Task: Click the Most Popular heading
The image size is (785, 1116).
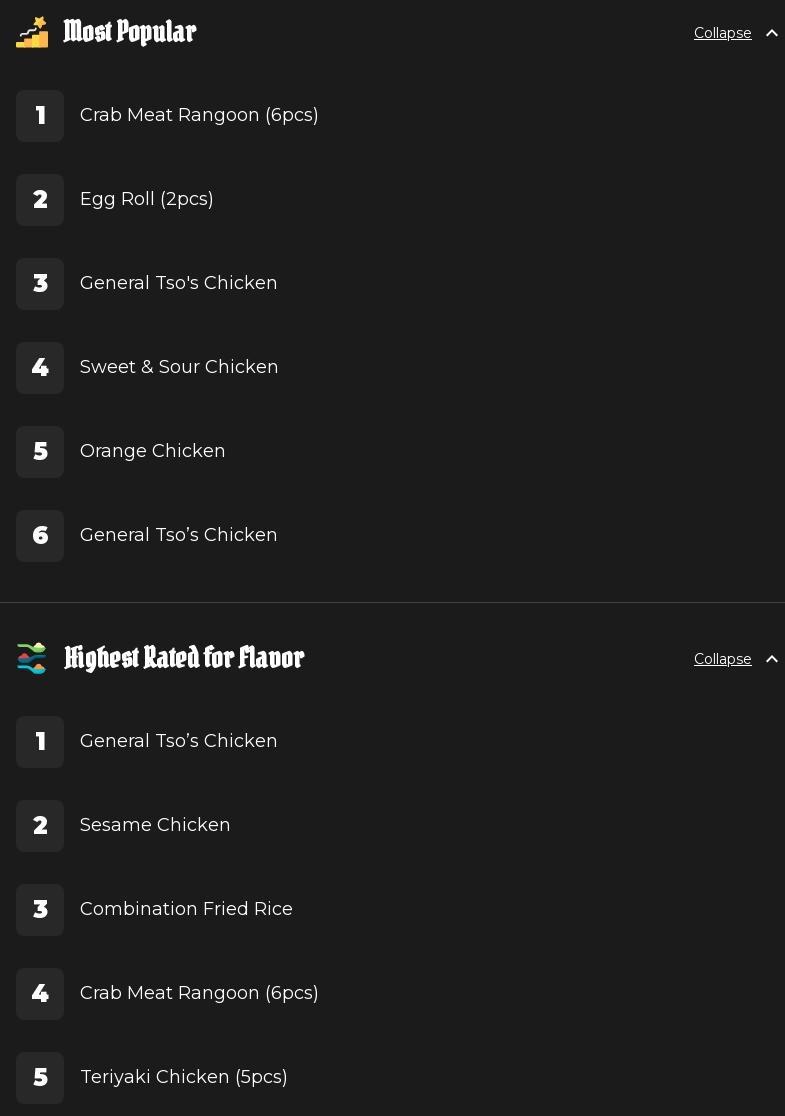Action: [x=130, y=32]
